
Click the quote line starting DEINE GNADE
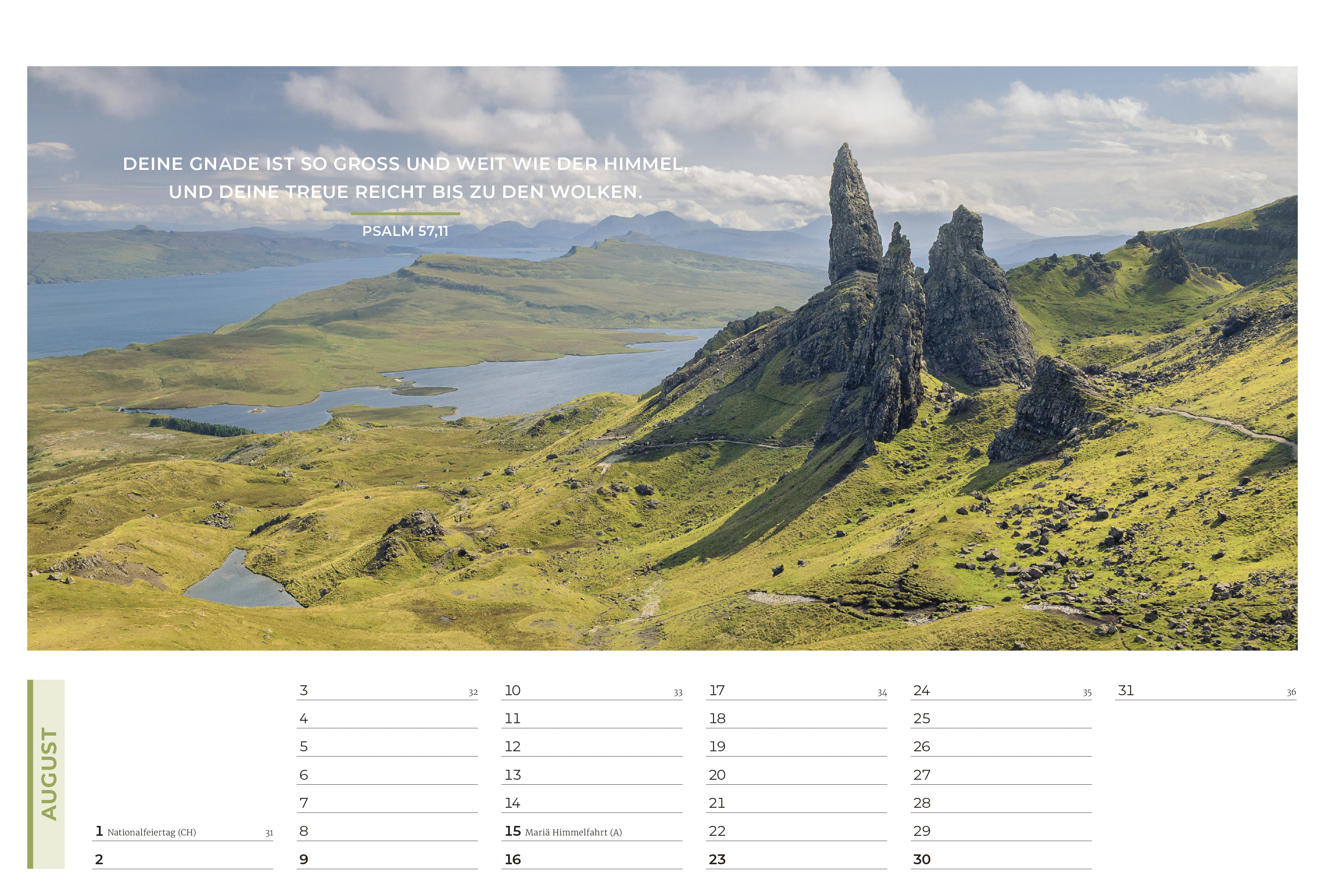pos(406,164)
